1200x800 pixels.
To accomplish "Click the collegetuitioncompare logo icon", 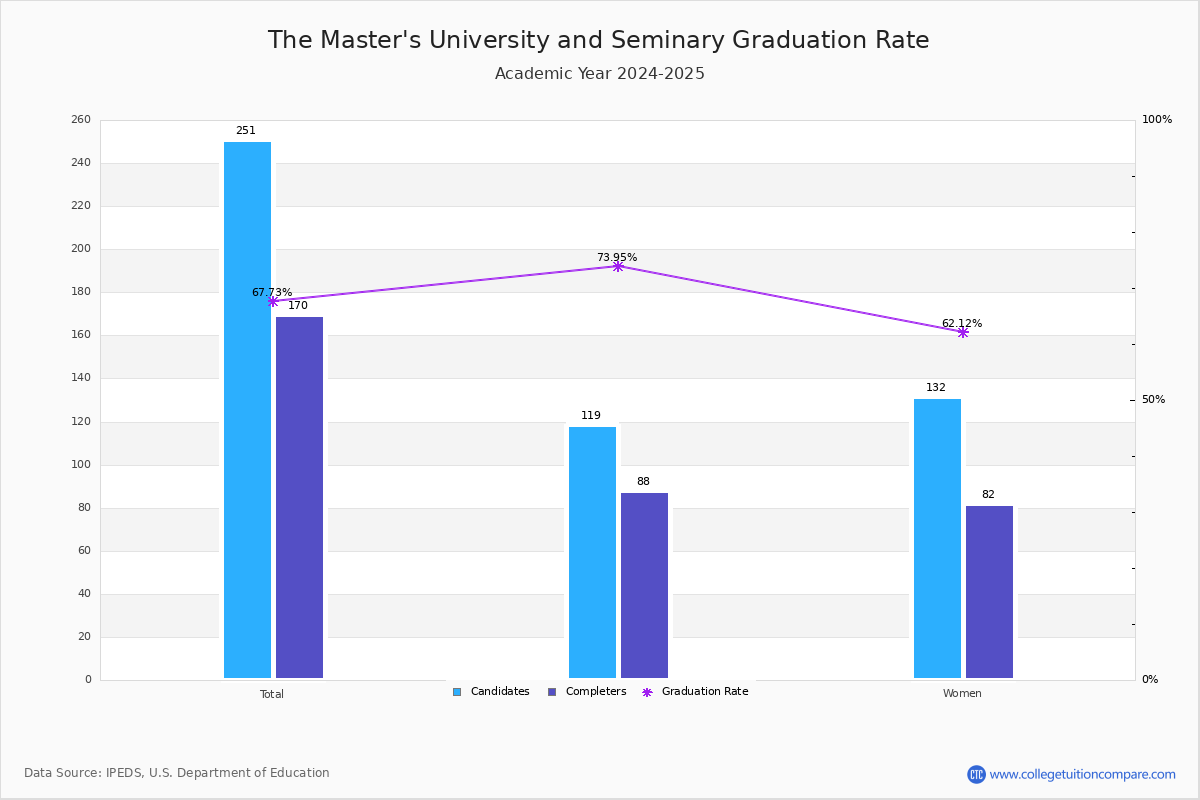I will click(976, 774).
